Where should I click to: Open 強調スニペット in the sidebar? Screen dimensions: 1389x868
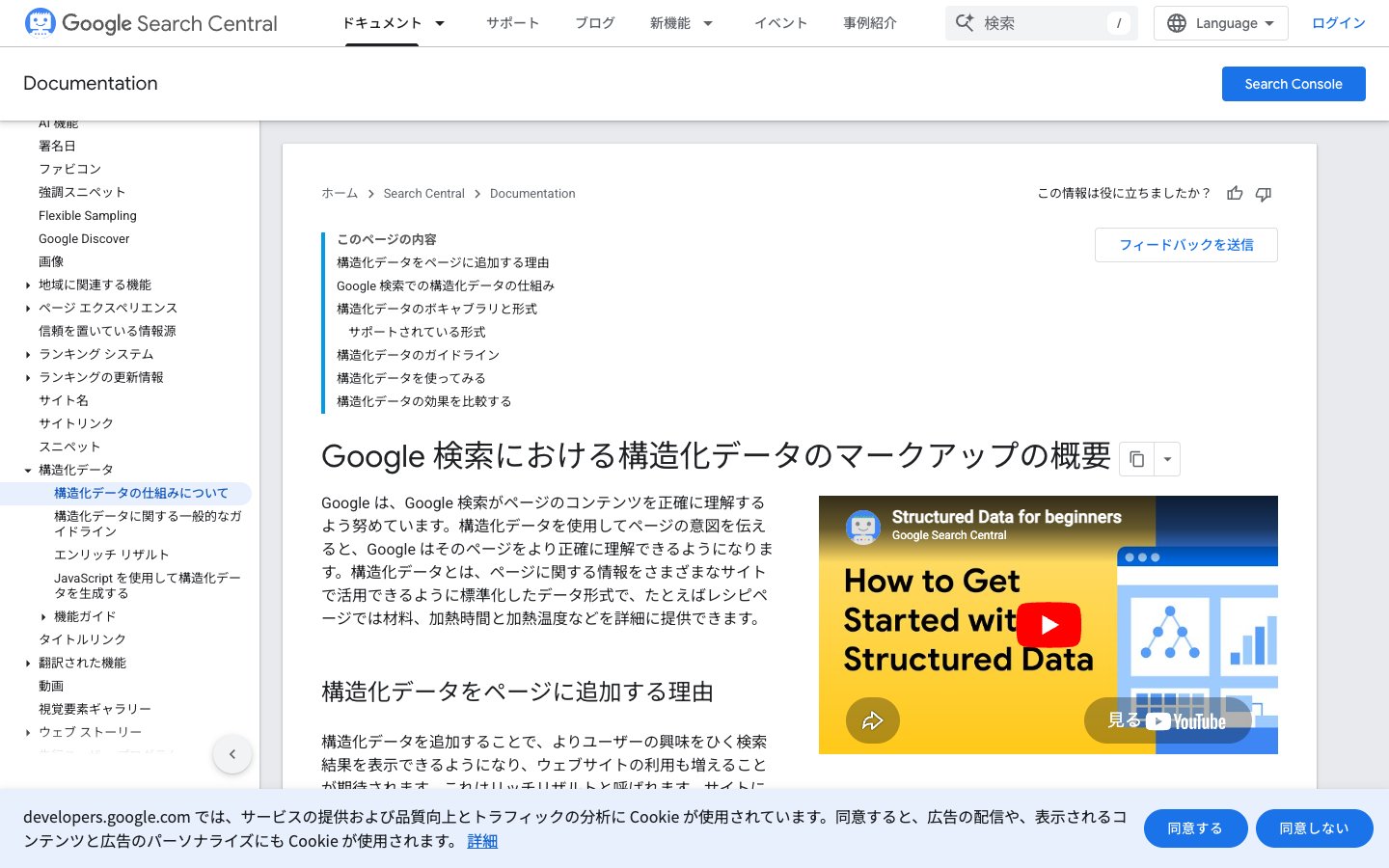click(x=82, y=192)
